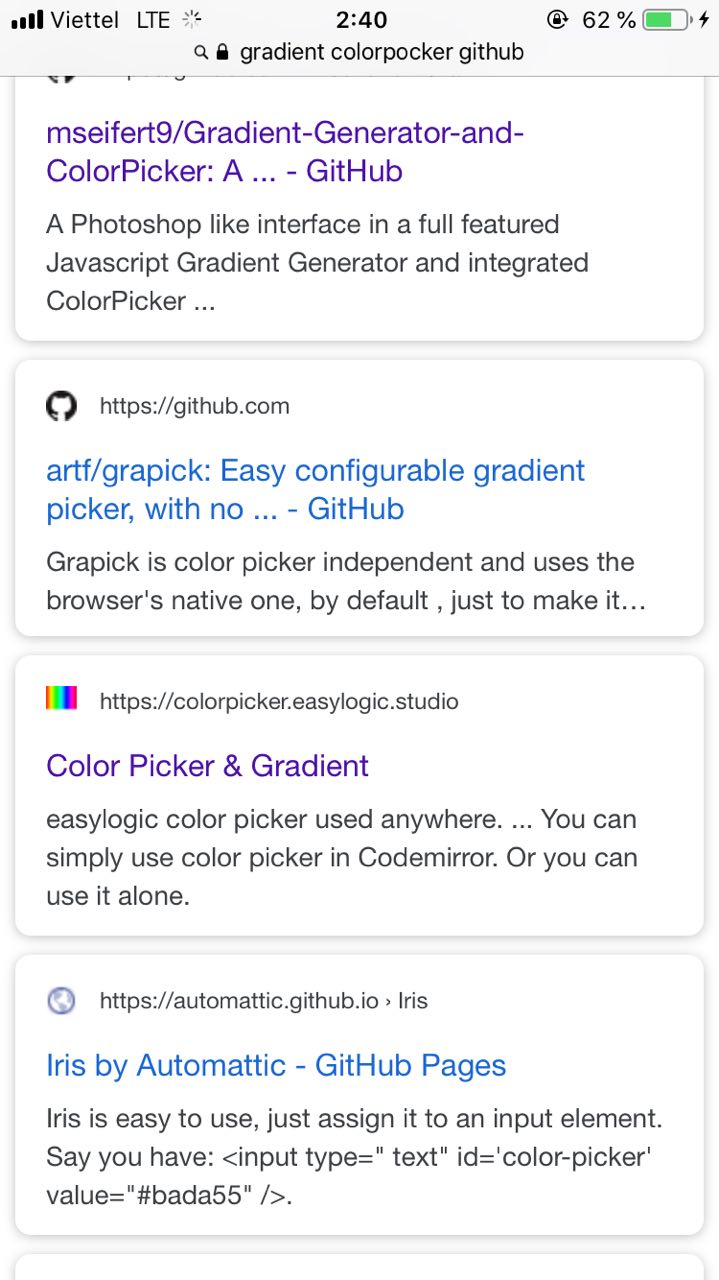The width and height of the screenshot is (719, 1280).
Task: Tap the magnifier icon in address bar
Action: [x=202, y=52]
